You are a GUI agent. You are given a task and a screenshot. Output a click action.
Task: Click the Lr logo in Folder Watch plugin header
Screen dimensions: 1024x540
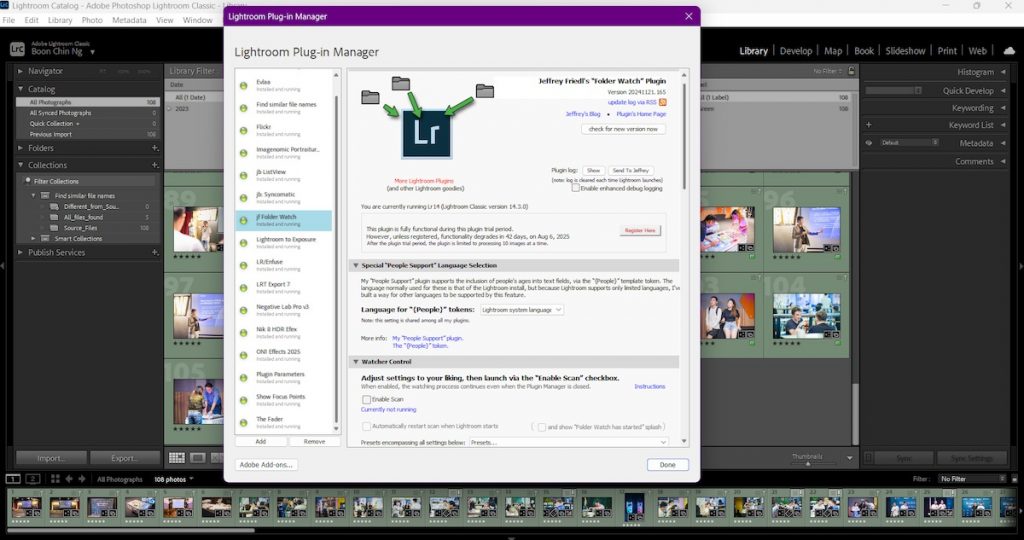click(426, 134)
